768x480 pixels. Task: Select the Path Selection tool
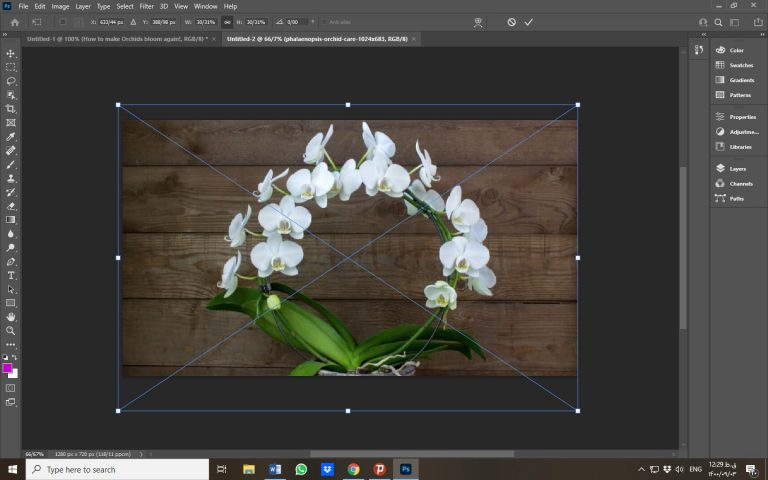(x=11, y=289)
